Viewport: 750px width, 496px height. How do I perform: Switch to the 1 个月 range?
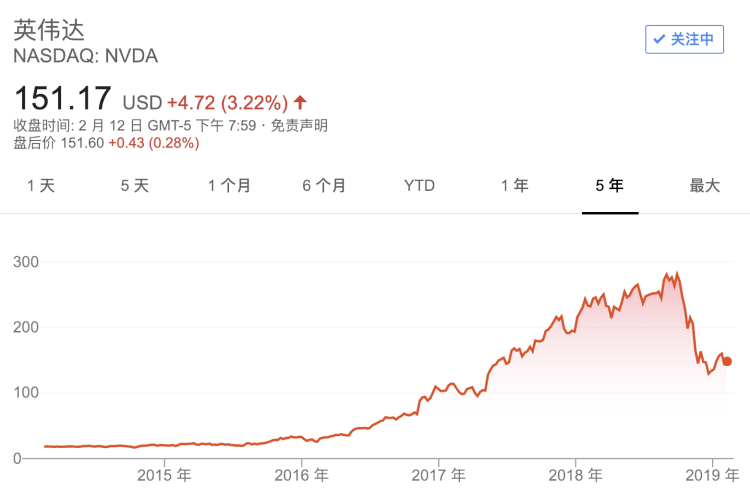point(229,186)
